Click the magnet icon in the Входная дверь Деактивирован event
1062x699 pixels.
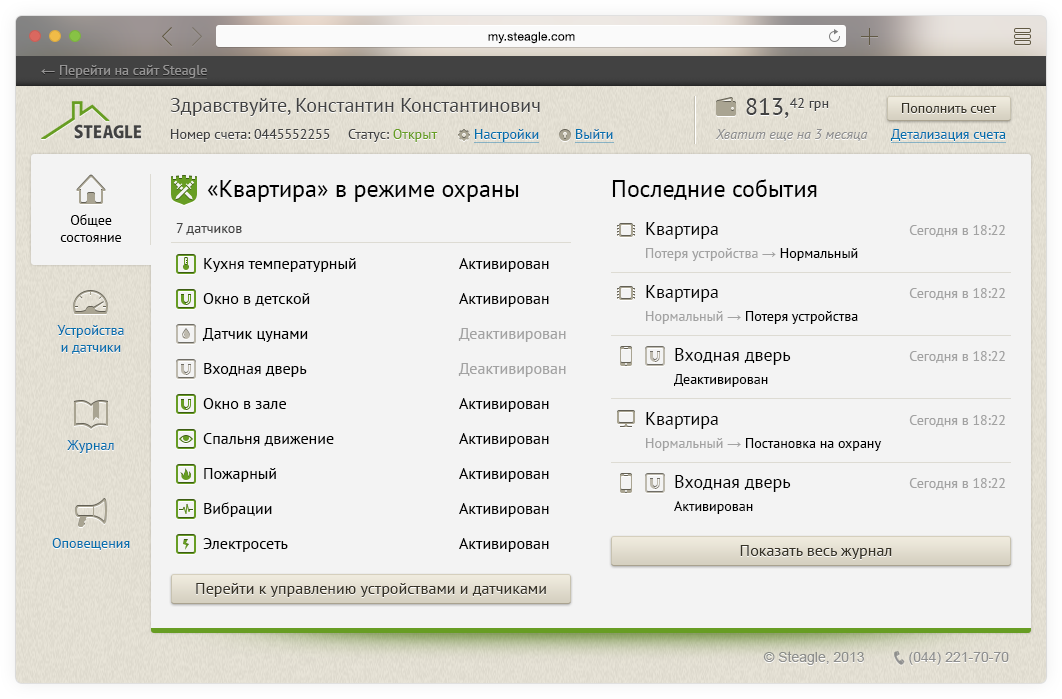[x=654, y=356]
